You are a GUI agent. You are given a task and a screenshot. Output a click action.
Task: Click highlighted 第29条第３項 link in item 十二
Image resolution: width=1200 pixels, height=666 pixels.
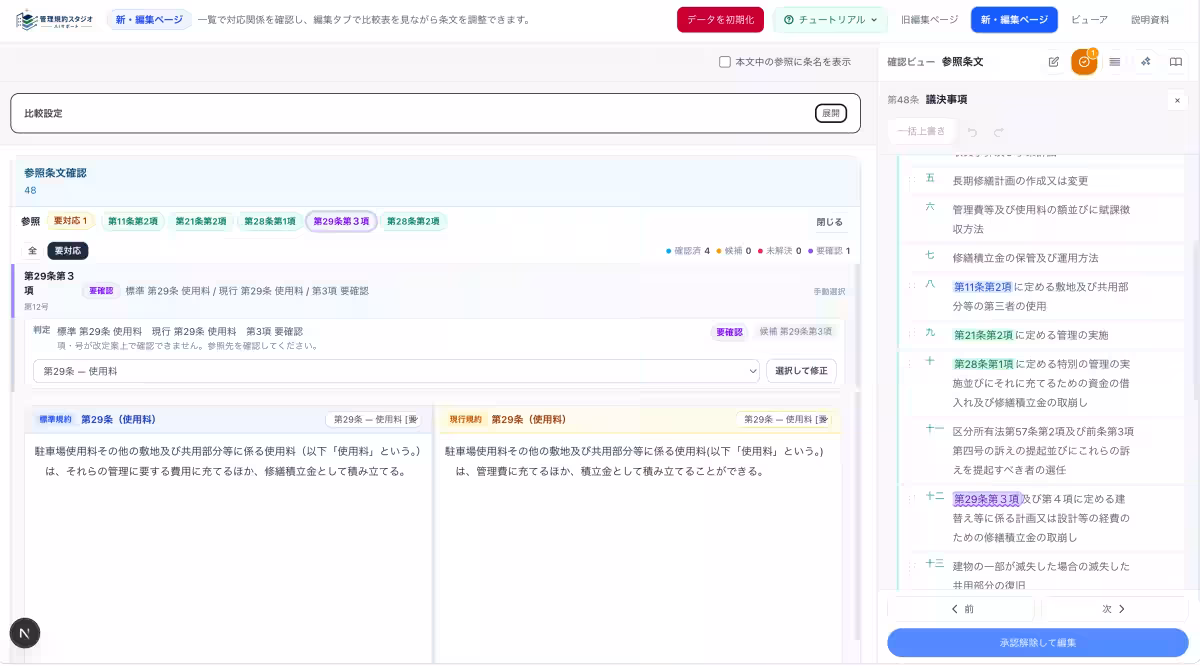pyautogui.click(x=987, y=499)
